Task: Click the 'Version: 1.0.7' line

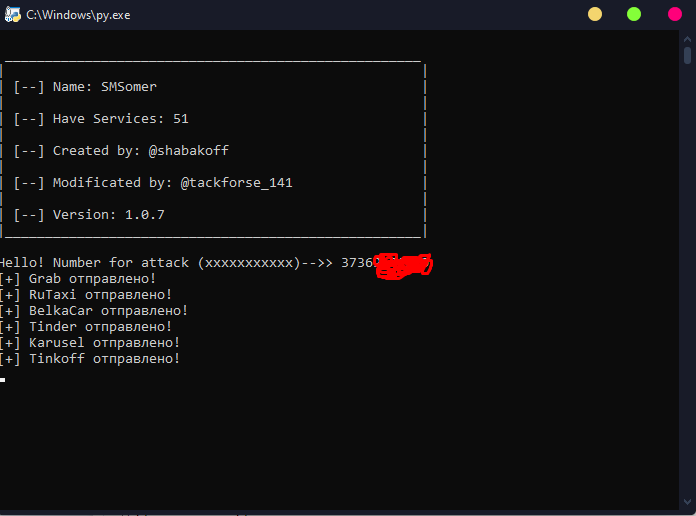Action: point(89,214)
